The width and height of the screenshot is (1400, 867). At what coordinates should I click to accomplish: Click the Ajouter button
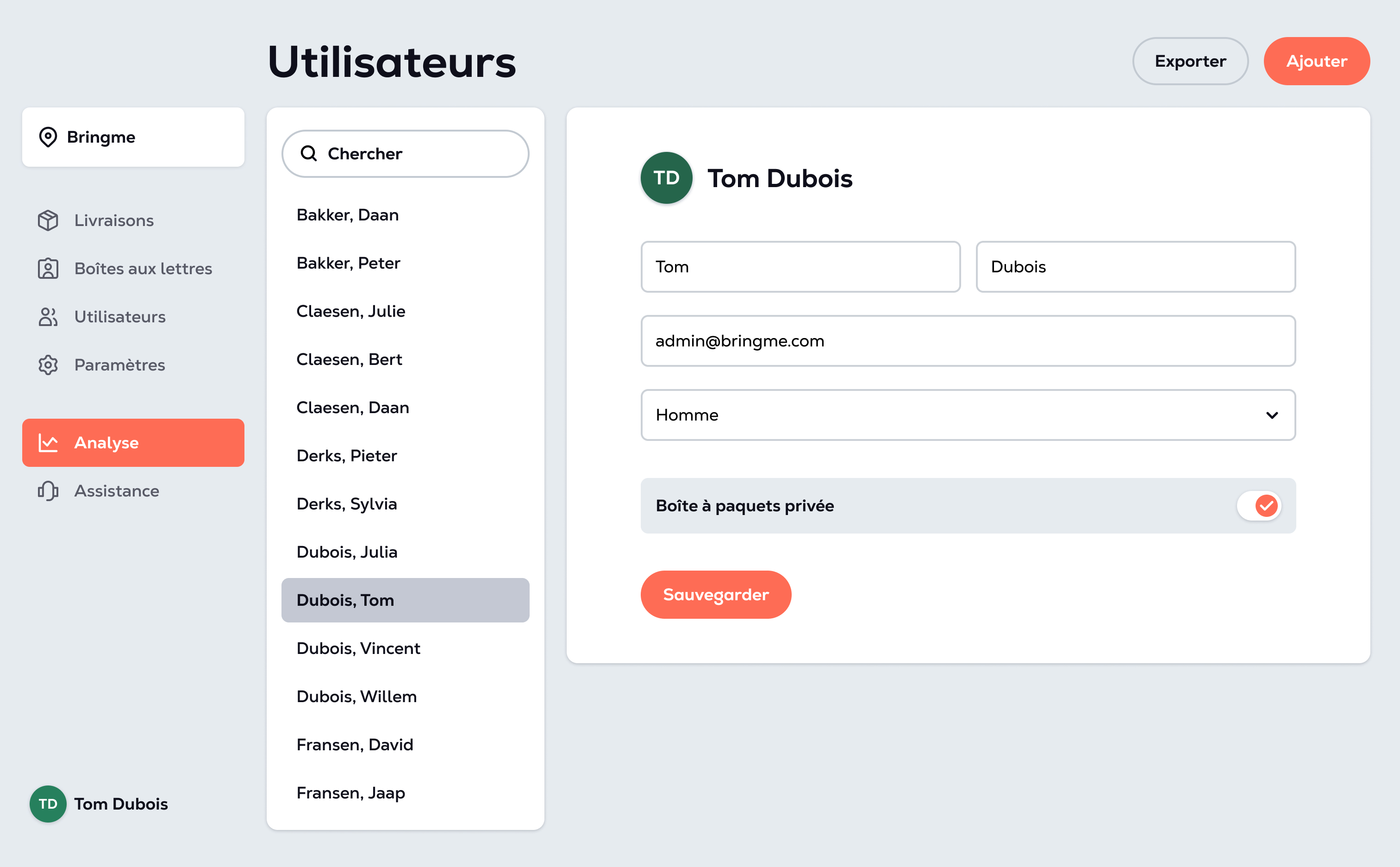click(1316, 61)
